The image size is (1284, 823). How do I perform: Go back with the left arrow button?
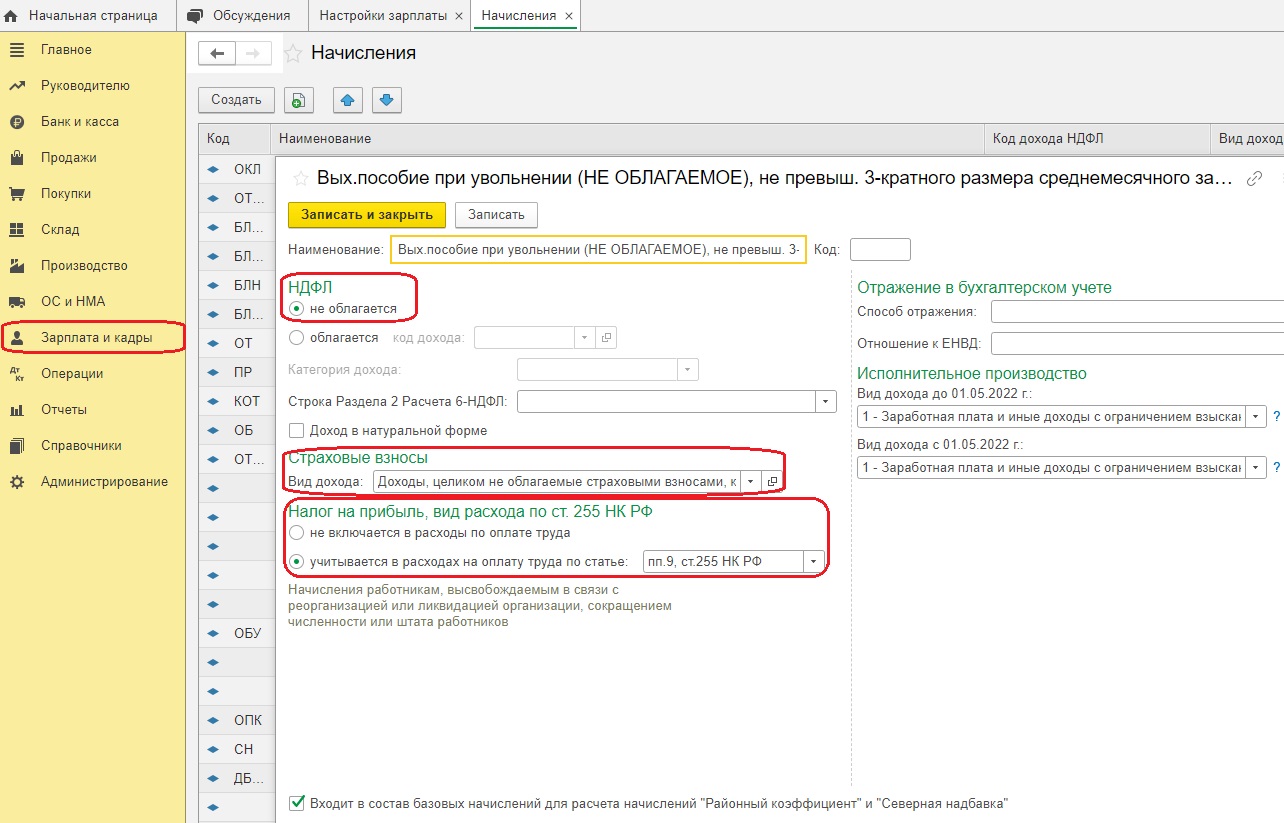point(217,54)
